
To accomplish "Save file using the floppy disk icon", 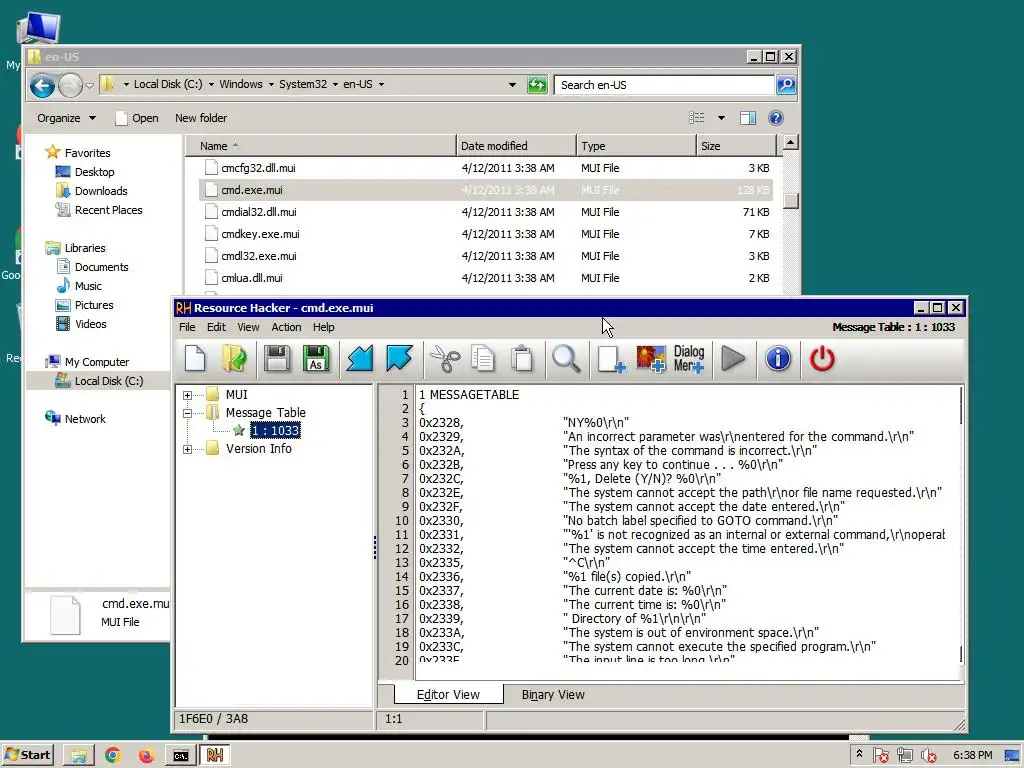I will click(277, 359).
